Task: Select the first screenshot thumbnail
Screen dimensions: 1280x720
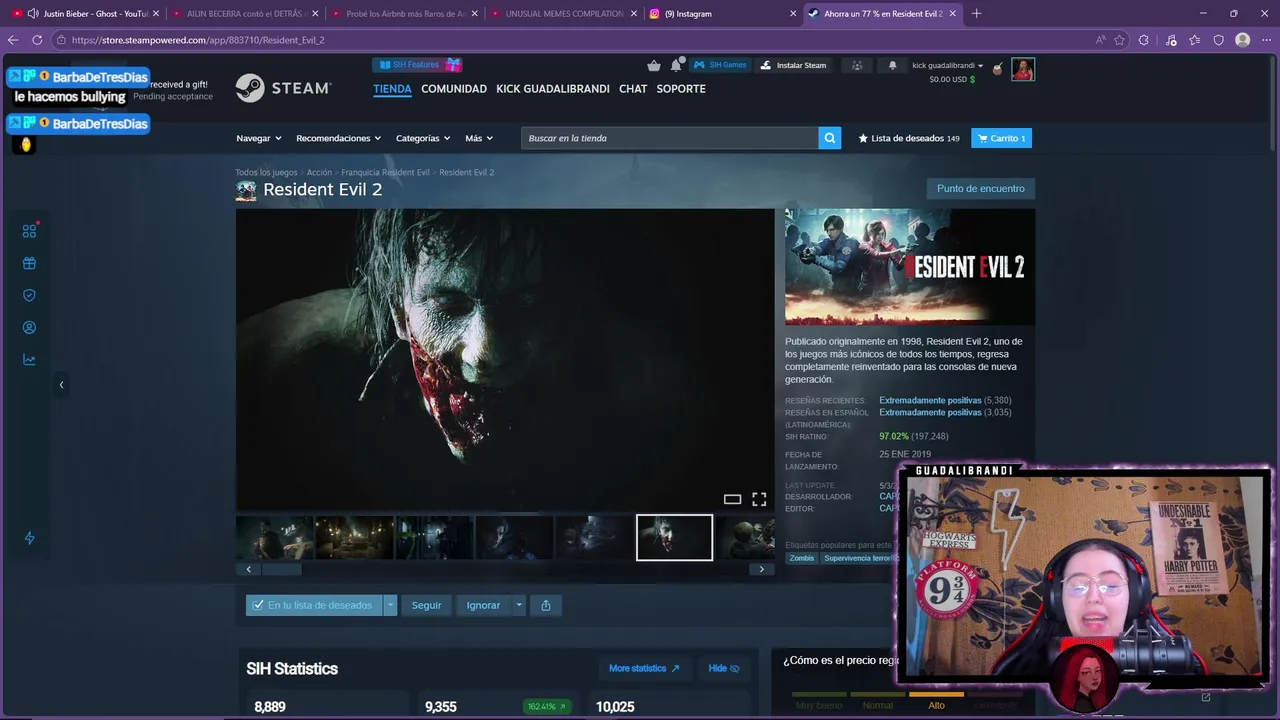Action: coord(274,538)
